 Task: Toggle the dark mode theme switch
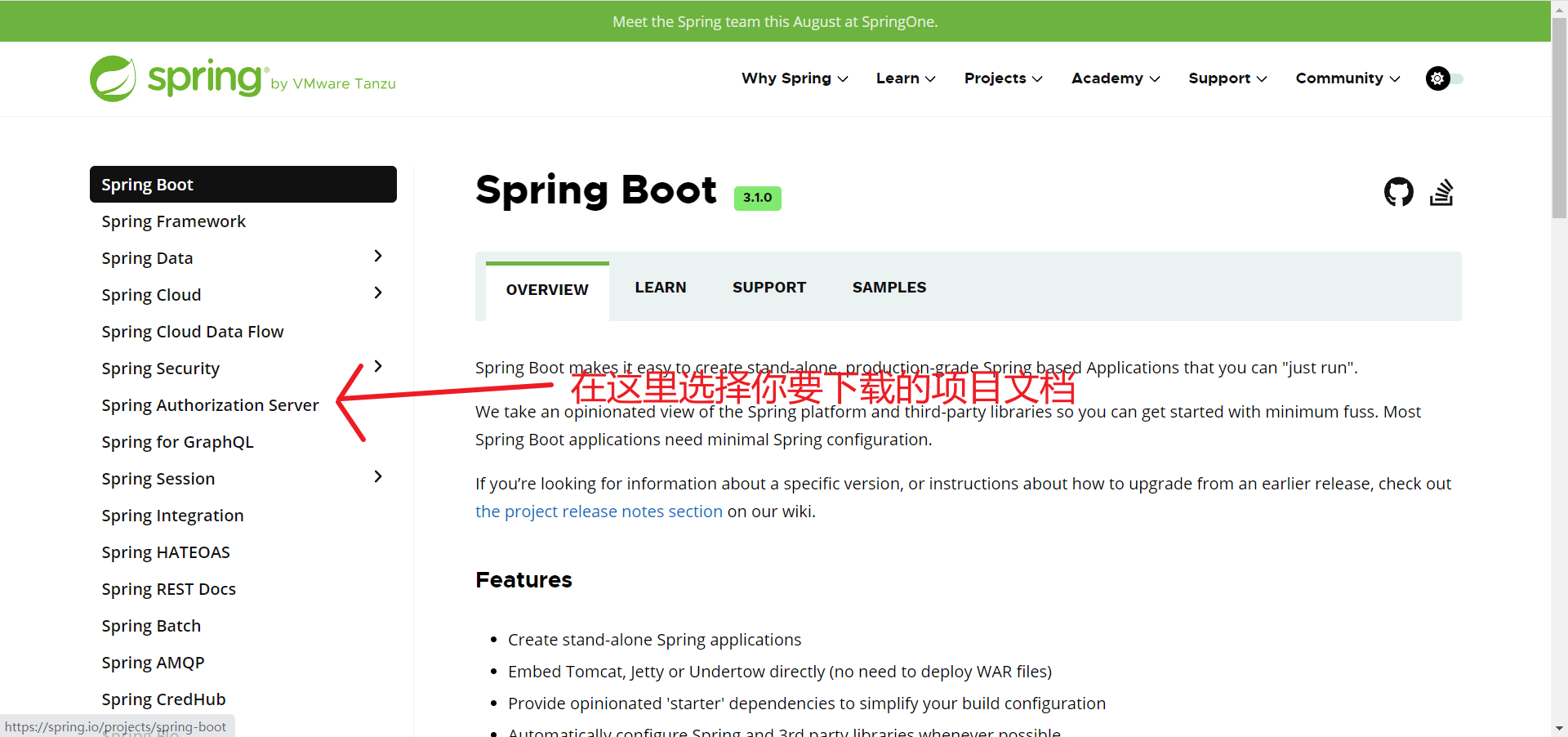[1444, 78]
